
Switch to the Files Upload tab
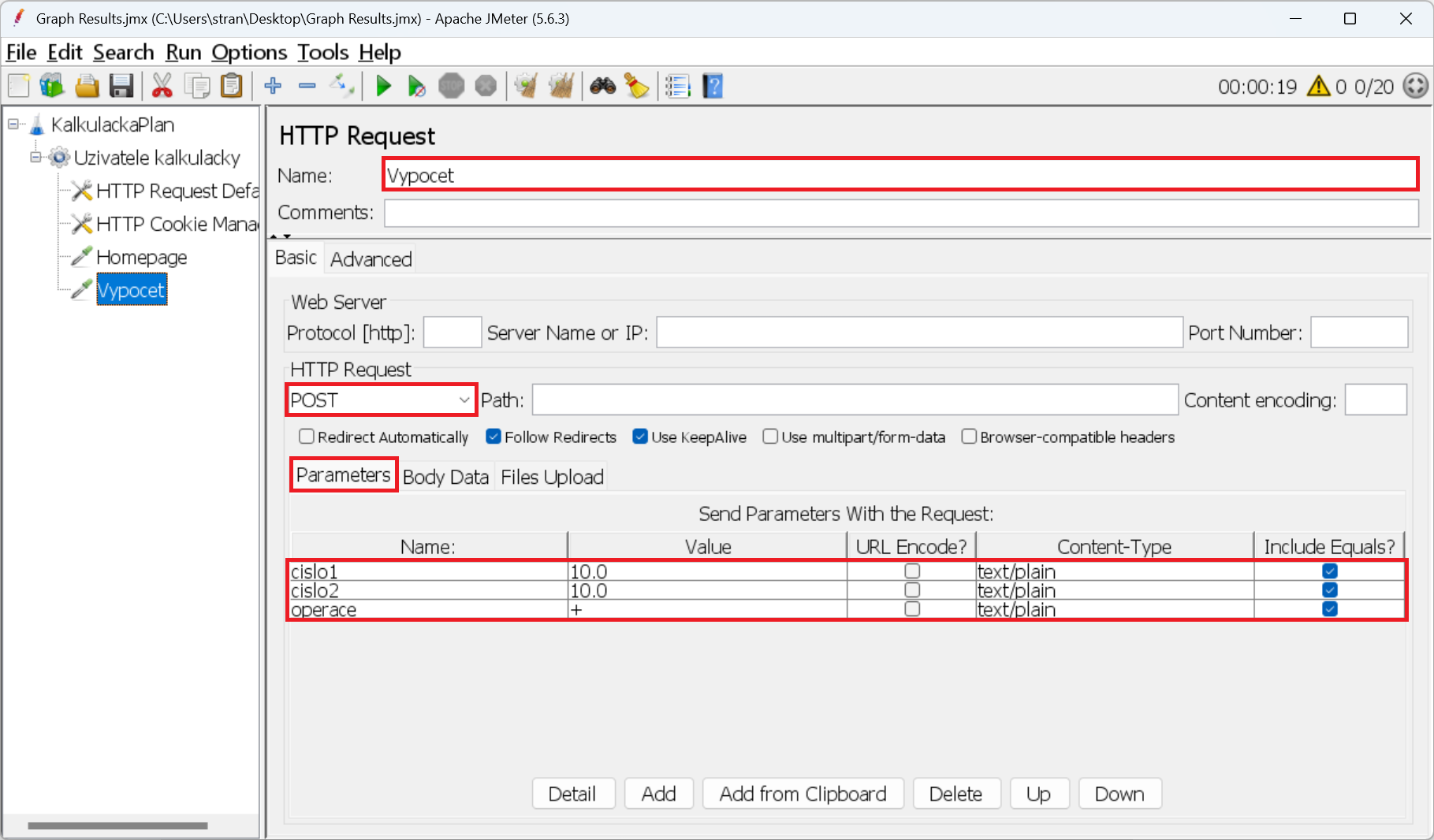point(552,477)
